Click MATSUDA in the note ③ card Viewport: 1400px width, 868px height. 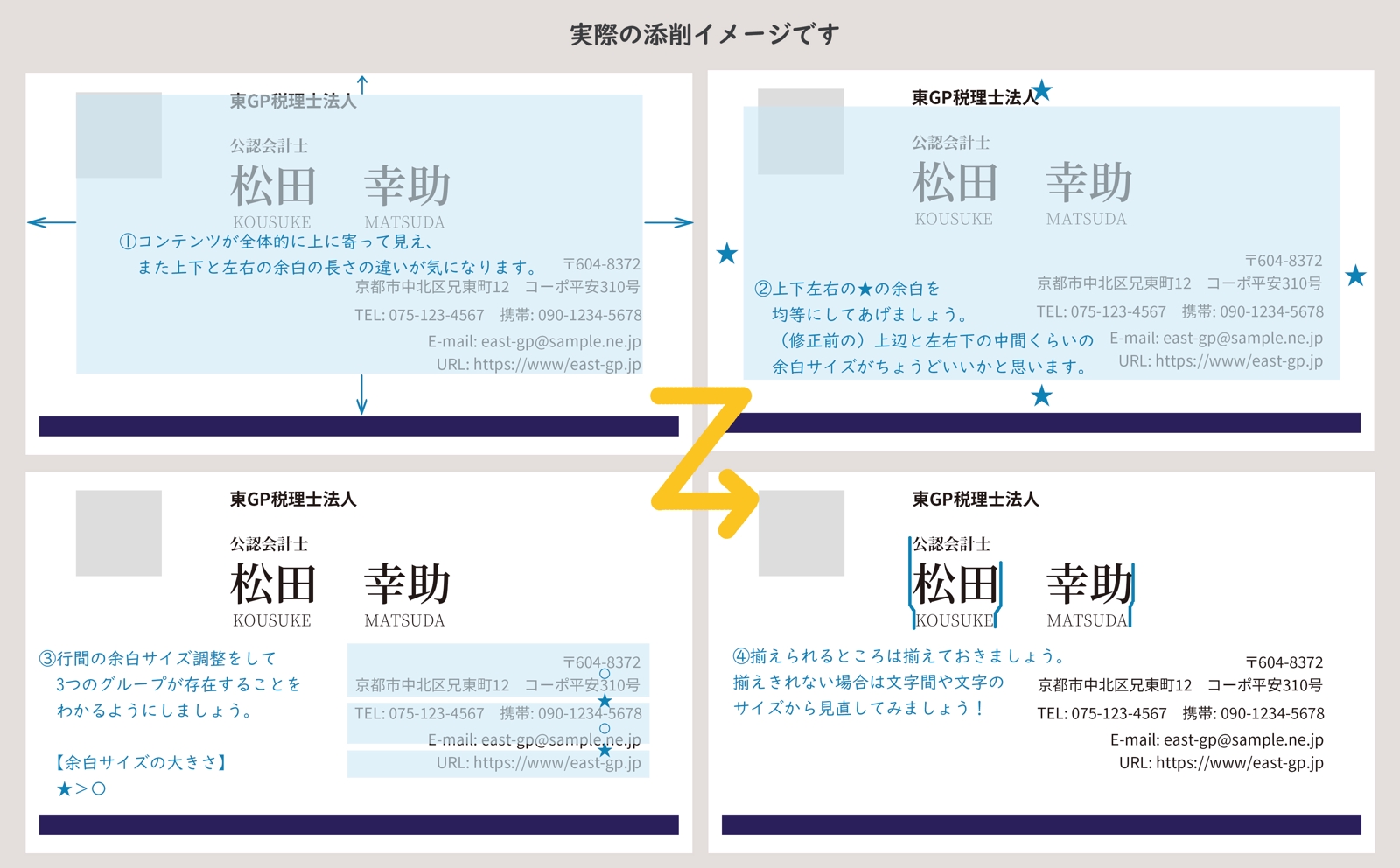tap(405, 620)
